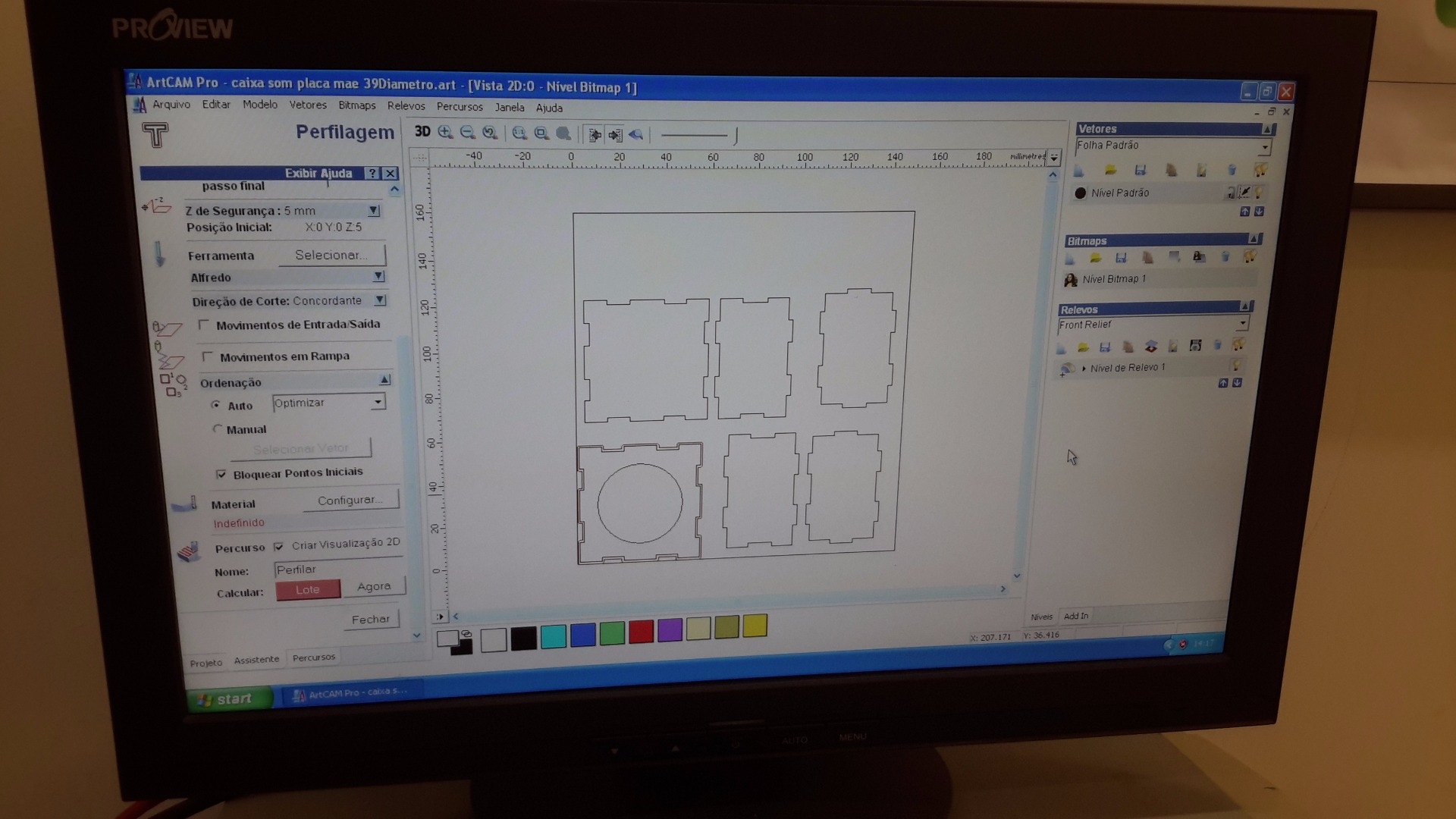Click open folder icon in Vetores panel
Screen dimensions: 1456x819
[1110, 171]
